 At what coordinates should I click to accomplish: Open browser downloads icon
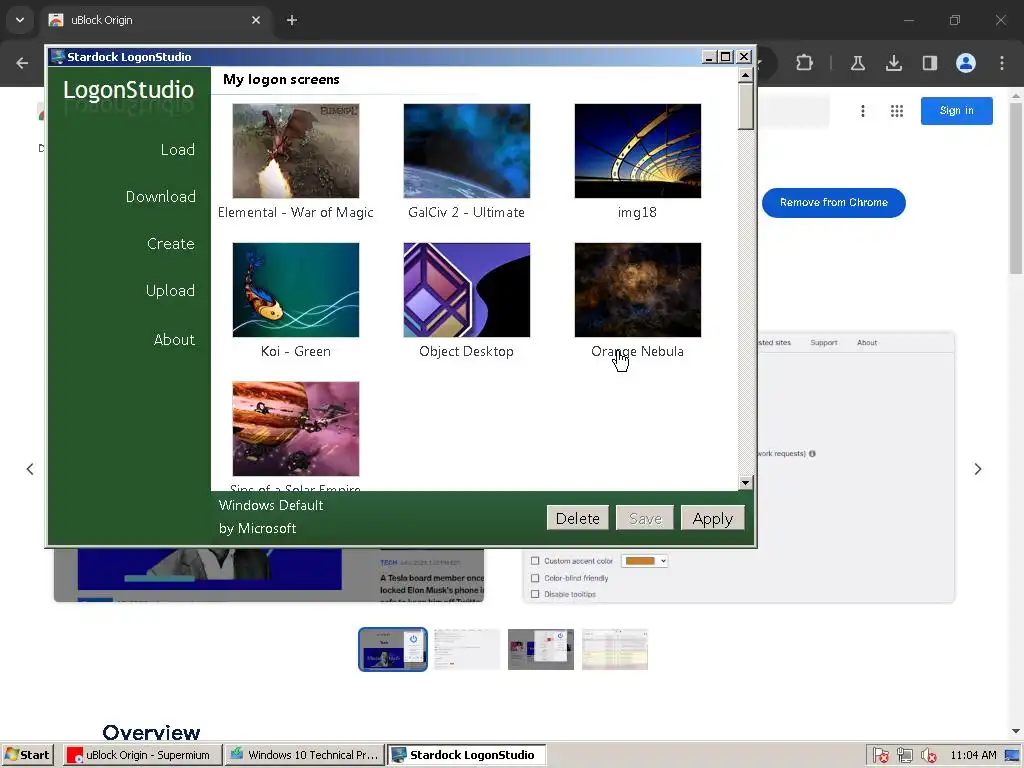pyautogui.click(x=893, y=63)
